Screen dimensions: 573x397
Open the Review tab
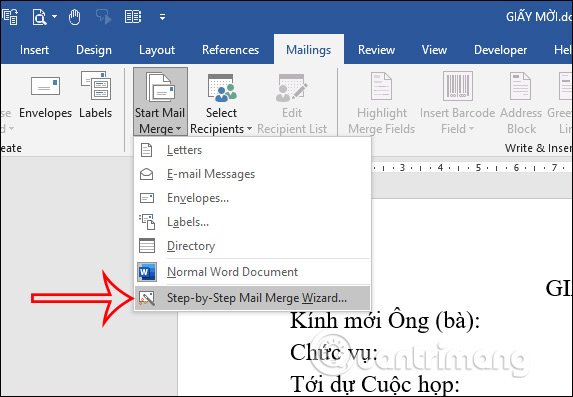[376, 50]
